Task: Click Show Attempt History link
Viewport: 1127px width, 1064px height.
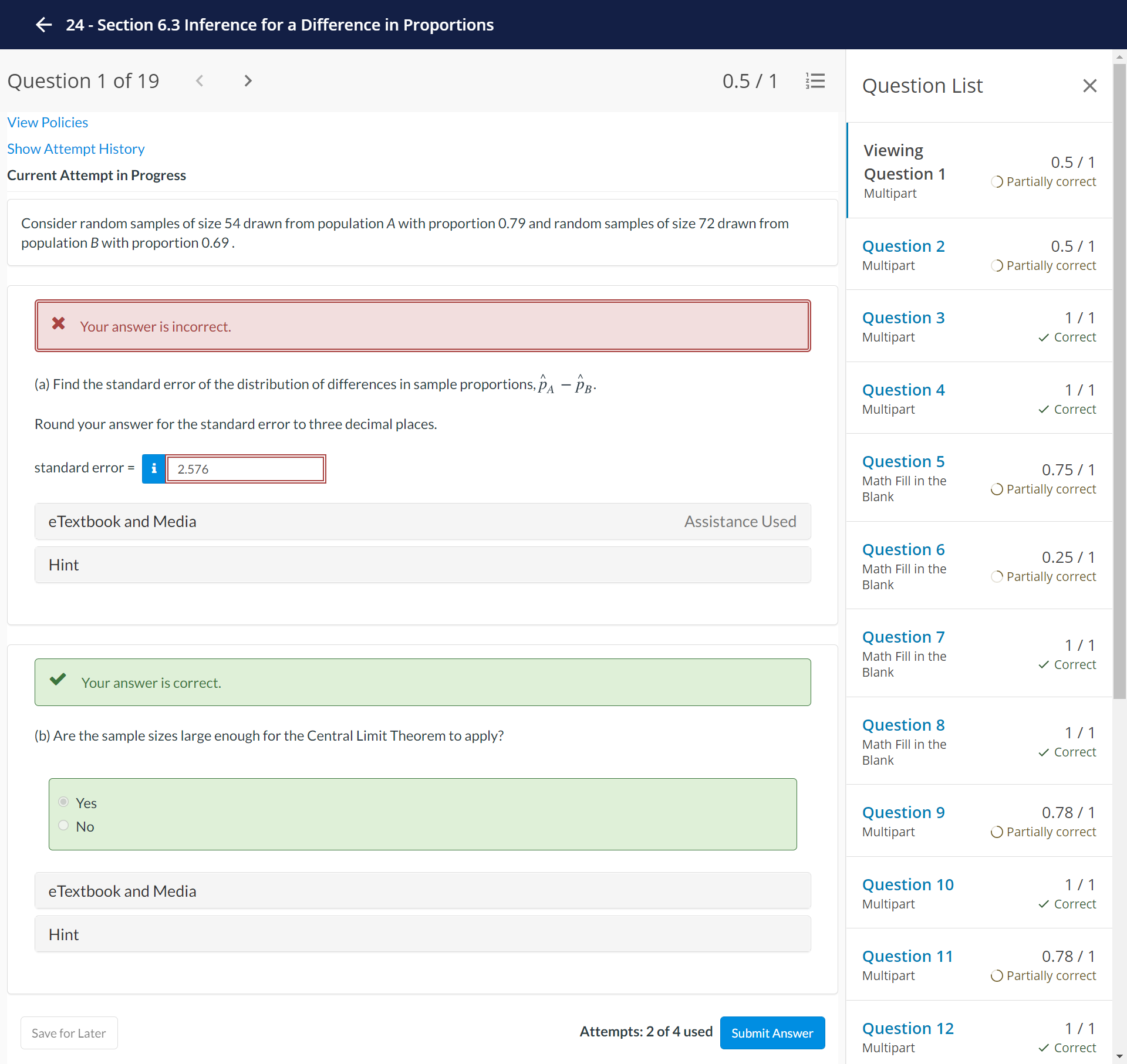Action: point(76,149)
